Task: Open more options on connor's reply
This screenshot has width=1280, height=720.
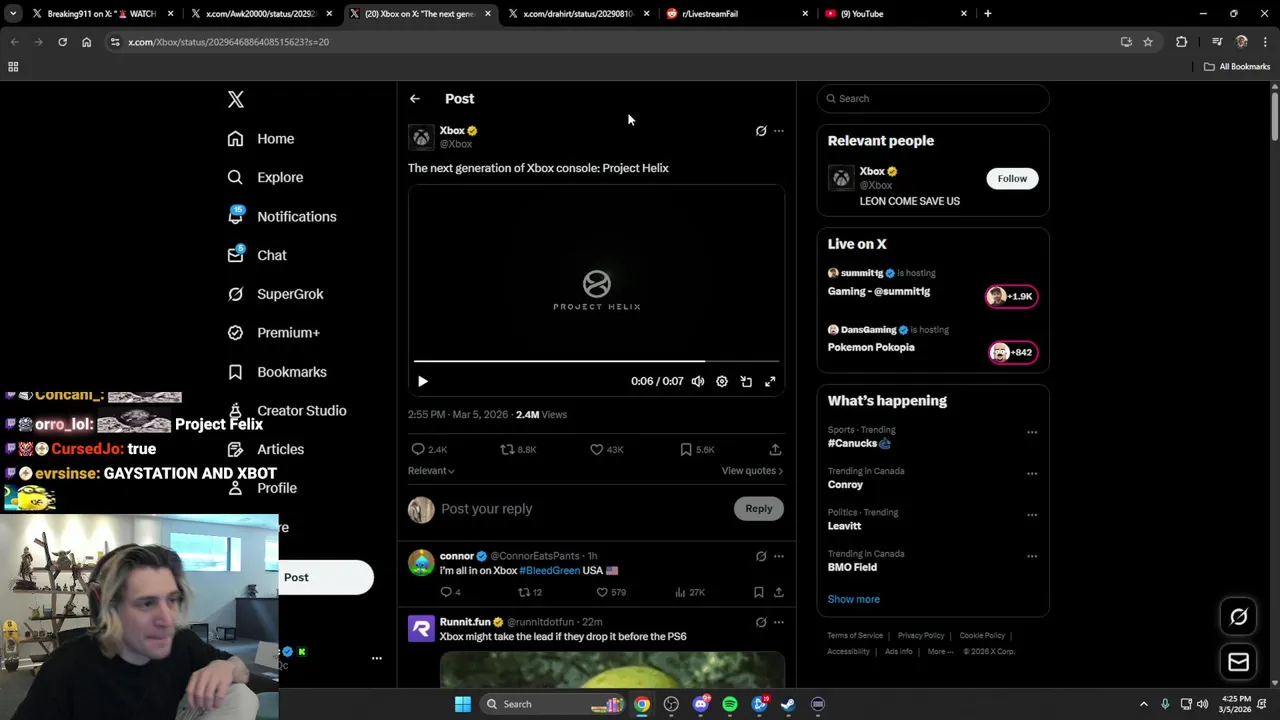Action: pyautogui.click(x=779, y=556)
